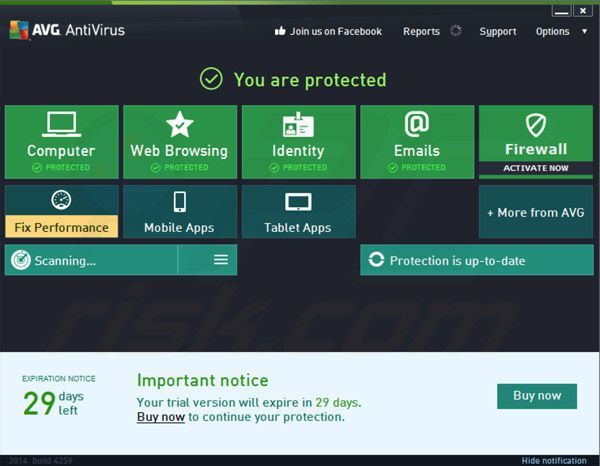Viewport: 600px width, 466px height.
Task: Open the Support menu
Action: point(498,31)
